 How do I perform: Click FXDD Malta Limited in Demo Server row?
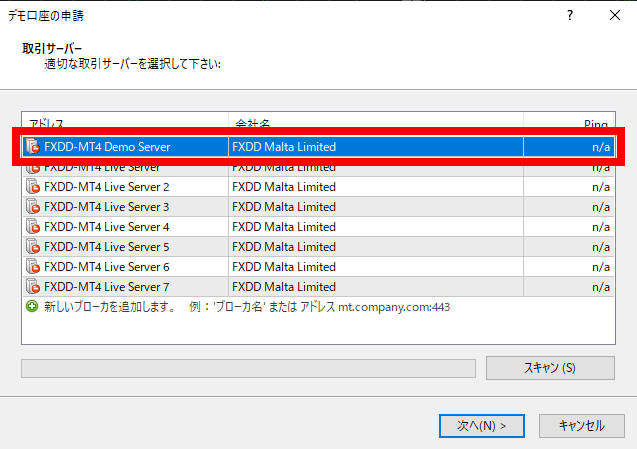284,147
